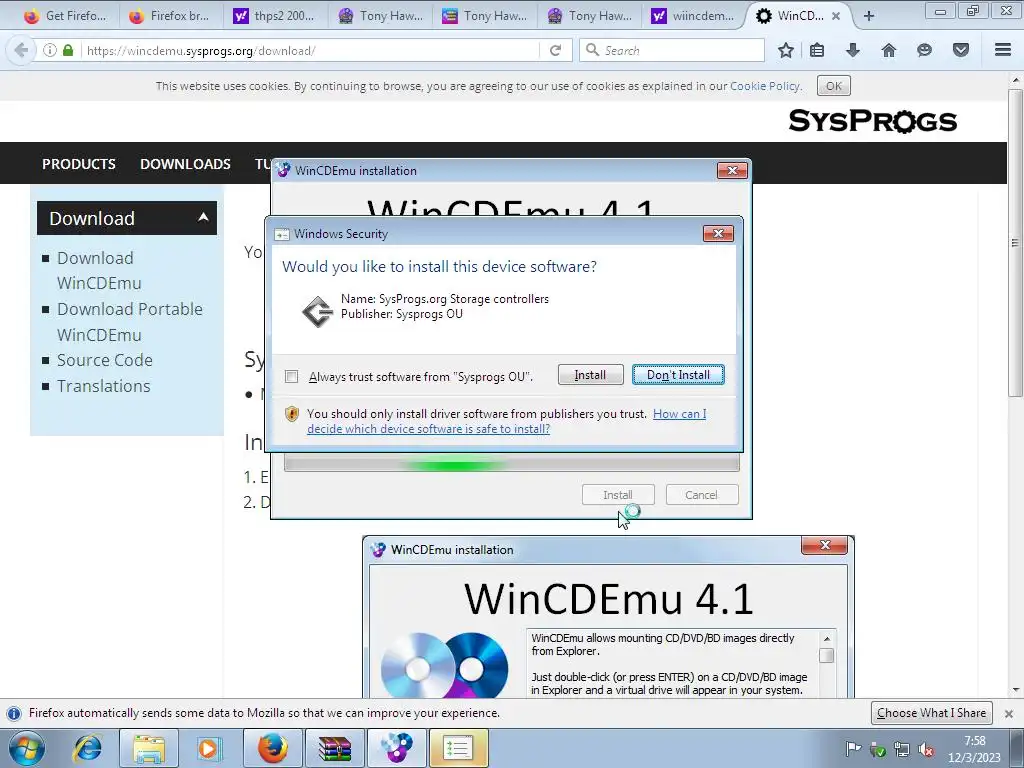Bookmark this page with the star icon
This screenshot has height=768, width=1024.
pyautogui.click(x=786, y=50)
